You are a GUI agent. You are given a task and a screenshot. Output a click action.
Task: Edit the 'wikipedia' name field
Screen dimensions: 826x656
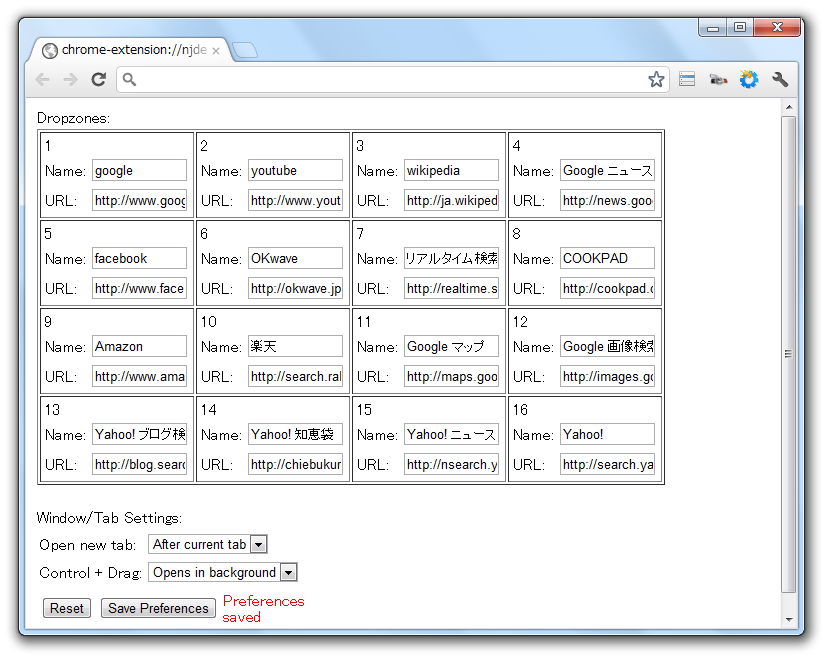451,170
